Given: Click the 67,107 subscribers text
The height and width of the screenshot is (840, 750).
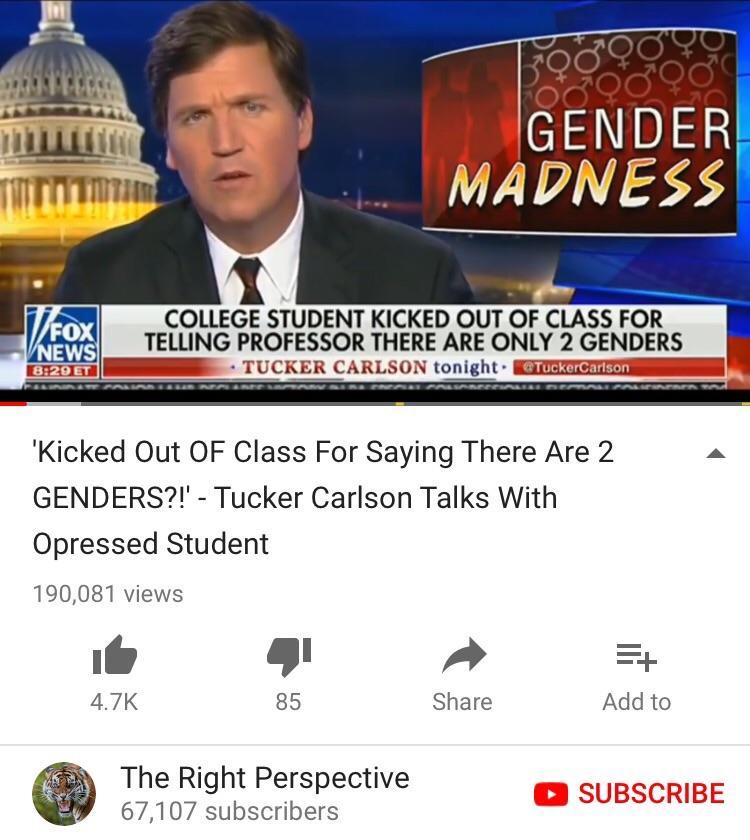Looking at the screenshot, I should (x=230, y=812).
